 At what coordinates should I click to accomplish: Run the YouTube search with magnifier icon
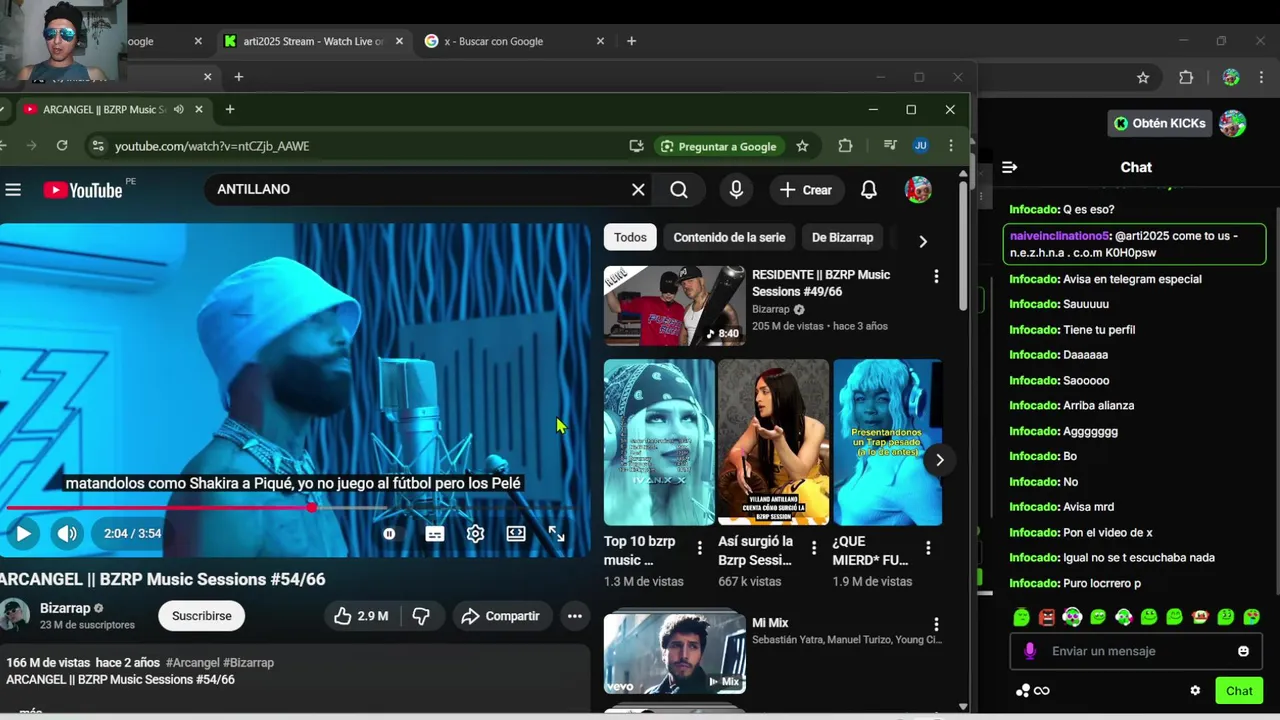click(x=679, y=190)
